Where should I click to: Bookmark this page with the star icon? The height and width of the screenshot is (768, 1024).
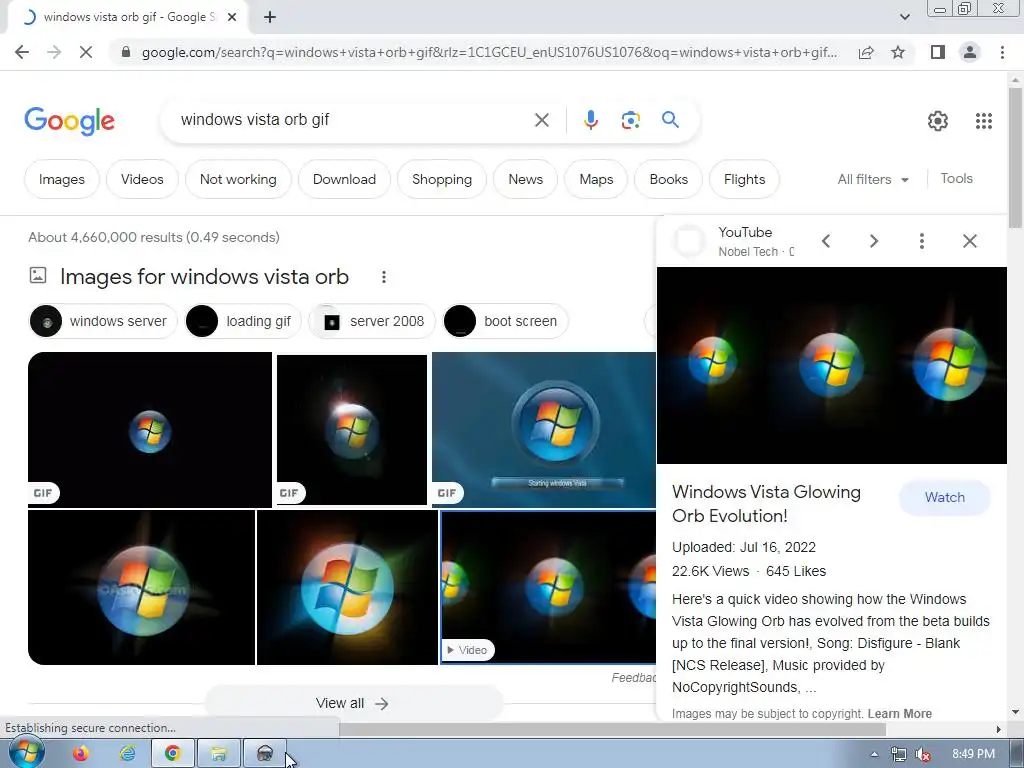tap(898, 52)
